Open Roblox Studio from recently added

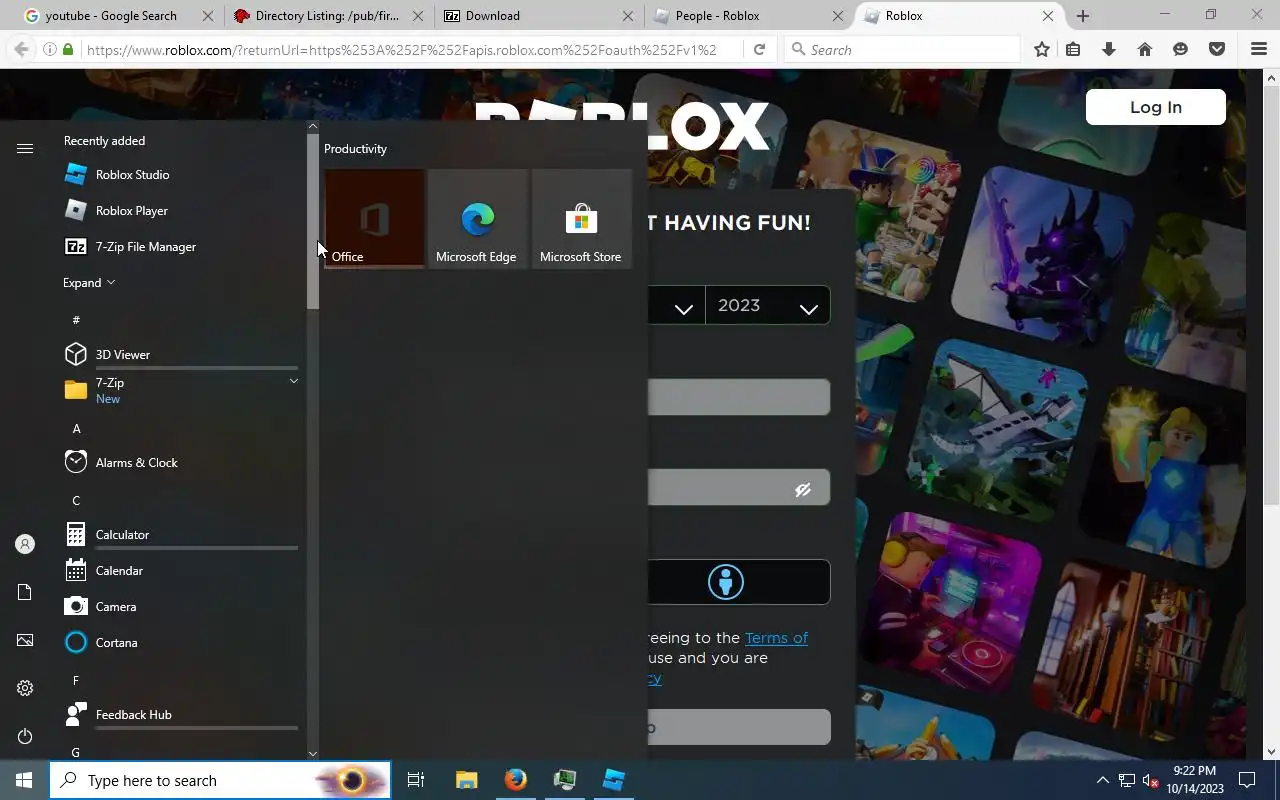(x=180, y=175)
